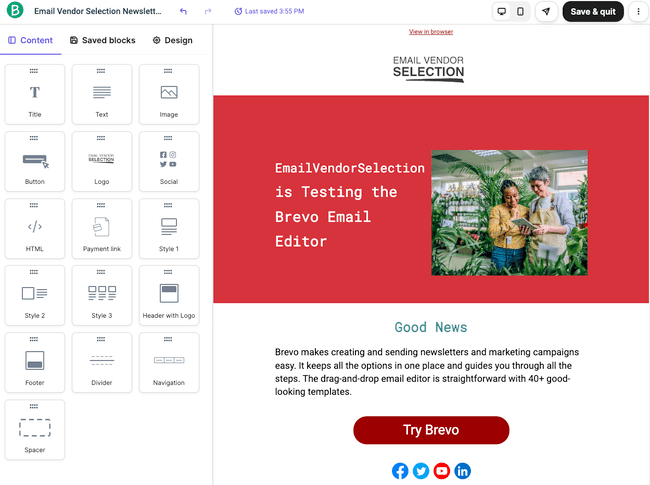
Task: Click the Brevo logo icon
Action: [x=14, y=12]
